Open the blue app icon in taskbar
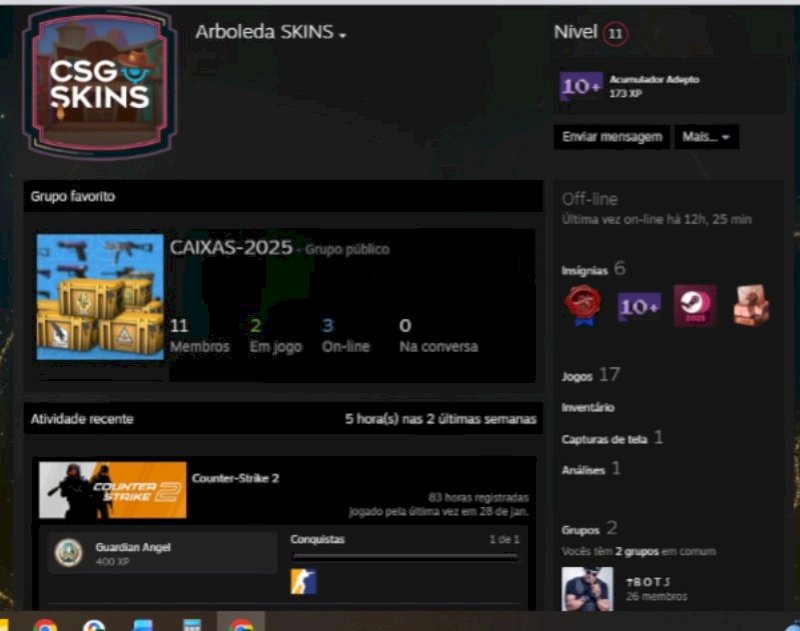 tap(143, 625)
